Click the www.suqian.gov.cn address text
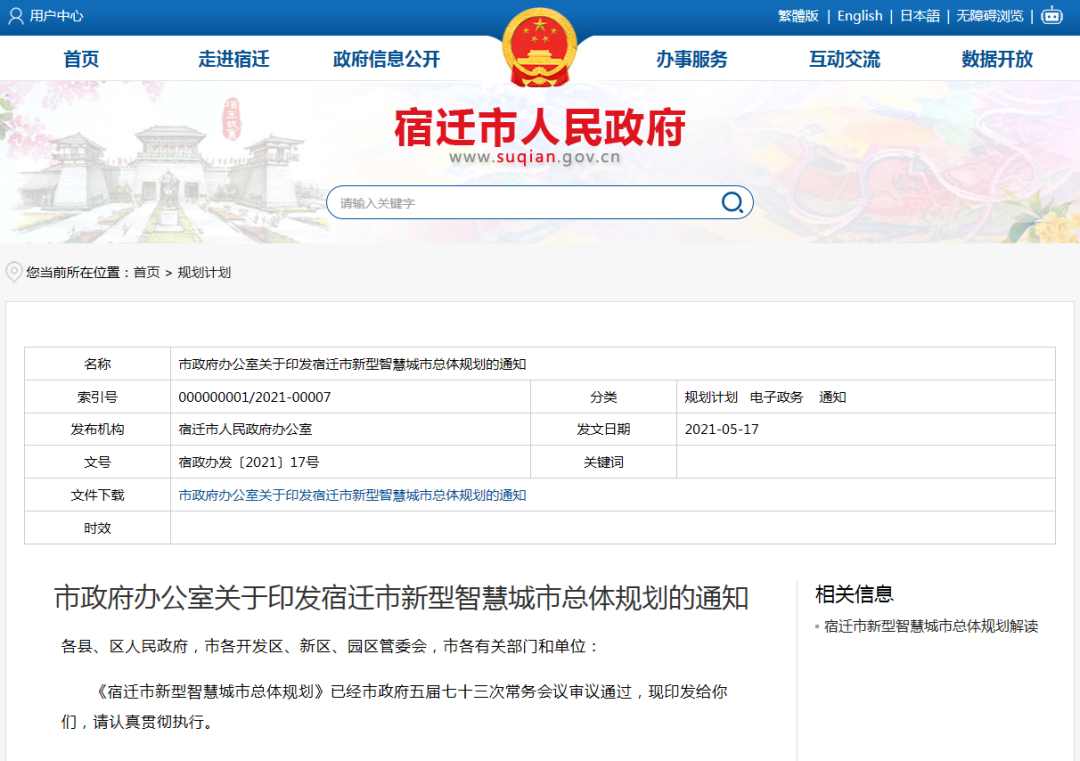The image size is (1080, 761). click(534, 157)
